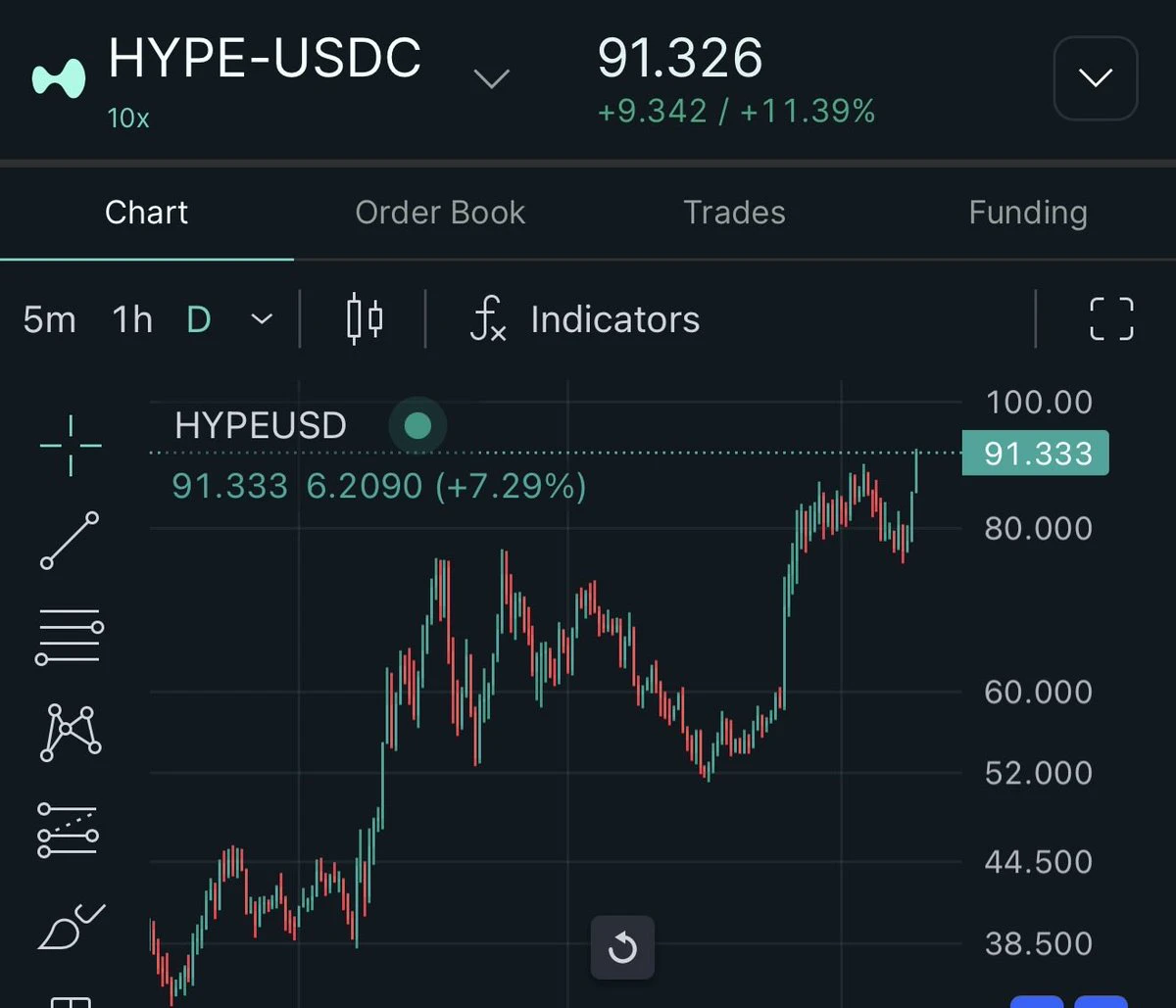Open the more timeframes dropdown arrow
1176x1008 pixels.
(262, 319)
